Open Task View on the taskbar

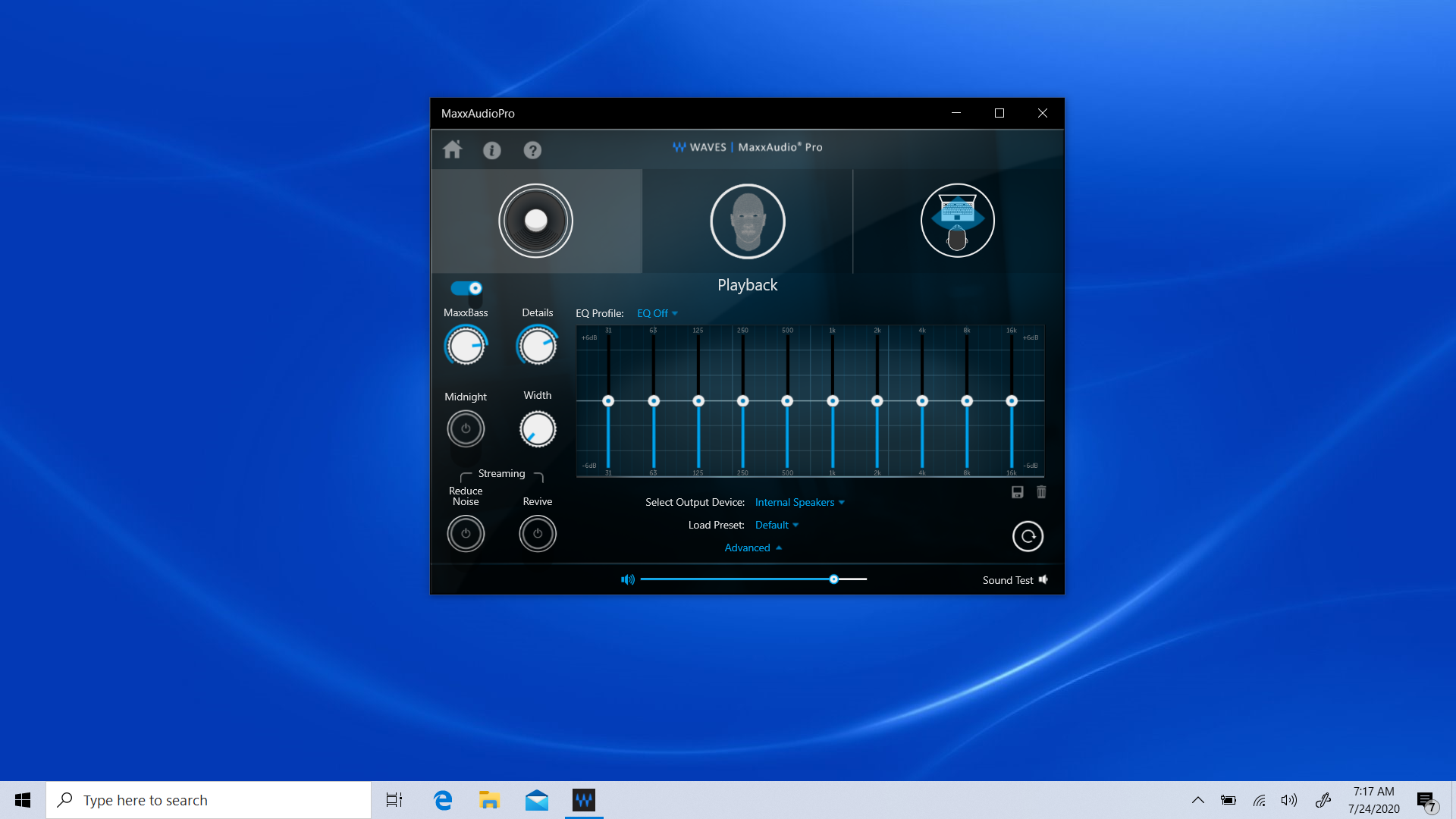394,800
